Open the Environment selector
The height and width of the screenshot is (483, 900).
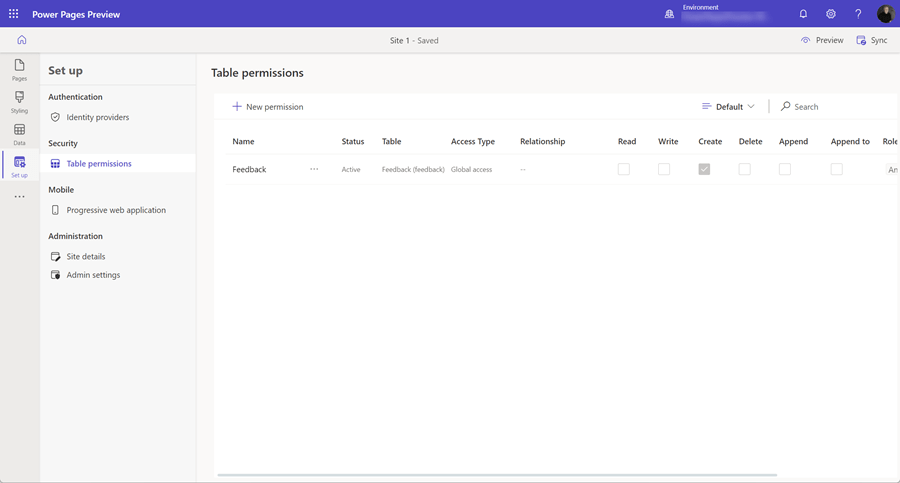pos(715,14)
